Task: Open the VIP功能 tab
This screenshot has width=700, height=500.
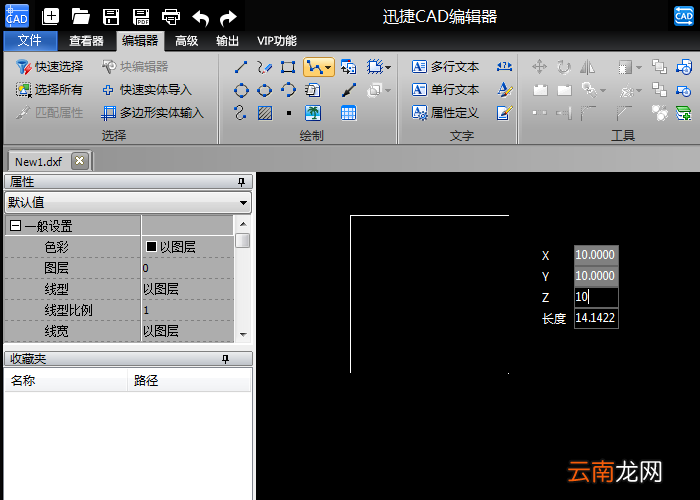Action: pos(277,41)
